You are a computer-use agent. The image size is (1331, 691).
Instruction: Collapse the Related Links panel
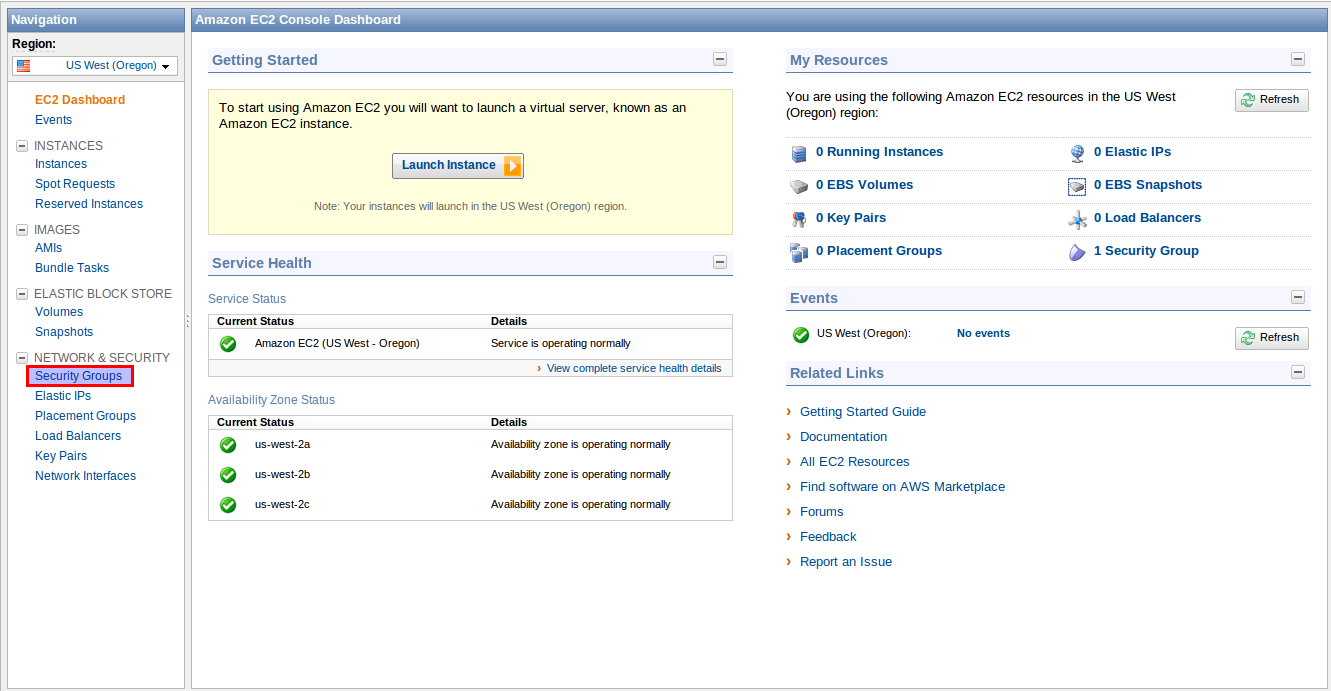(x=1298, y=372)
